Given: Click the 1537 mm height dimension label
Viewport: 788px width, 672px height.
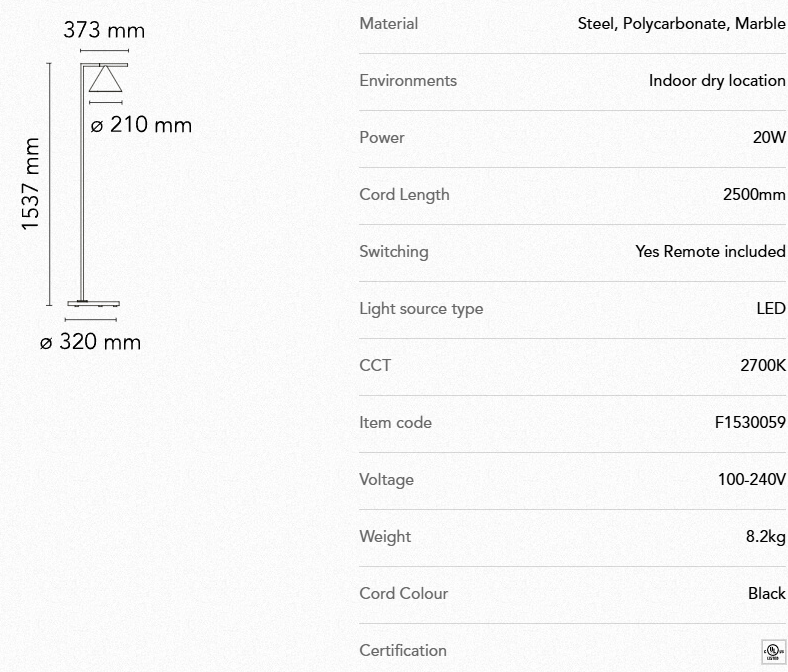Looking at the screenshot, I should click(31, 184).
